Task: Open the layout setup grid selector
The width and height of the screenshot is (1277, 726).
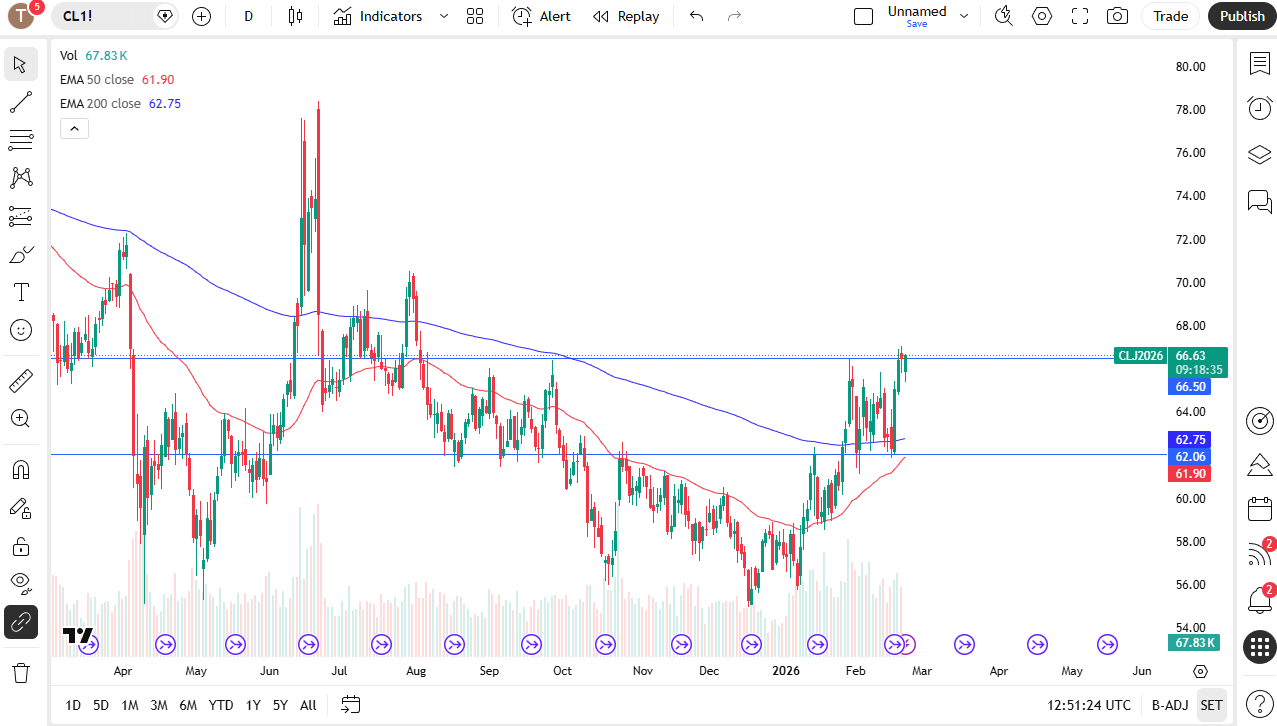Action: click(x=475, y=16)
